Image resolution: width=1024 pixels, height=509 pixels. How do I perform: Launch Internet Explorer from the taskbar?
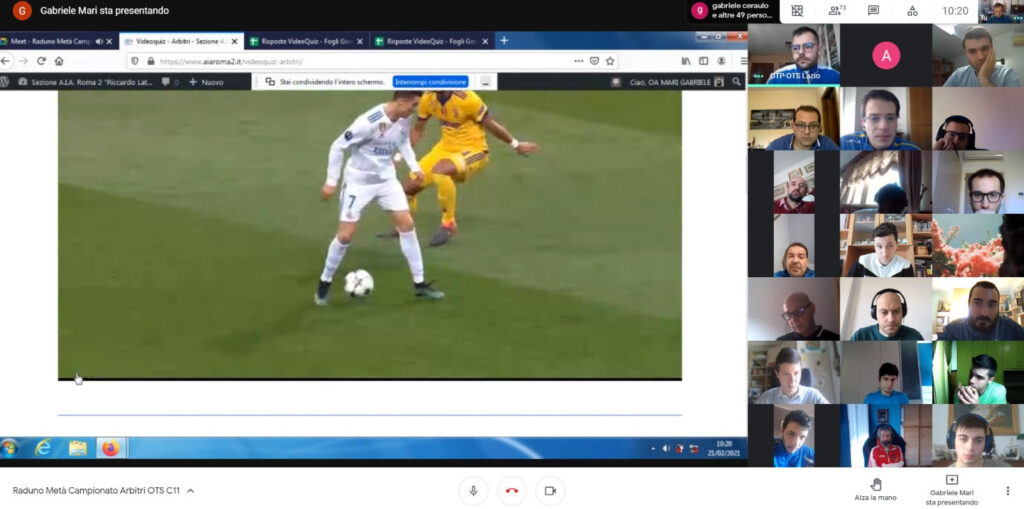pos(43,448)
